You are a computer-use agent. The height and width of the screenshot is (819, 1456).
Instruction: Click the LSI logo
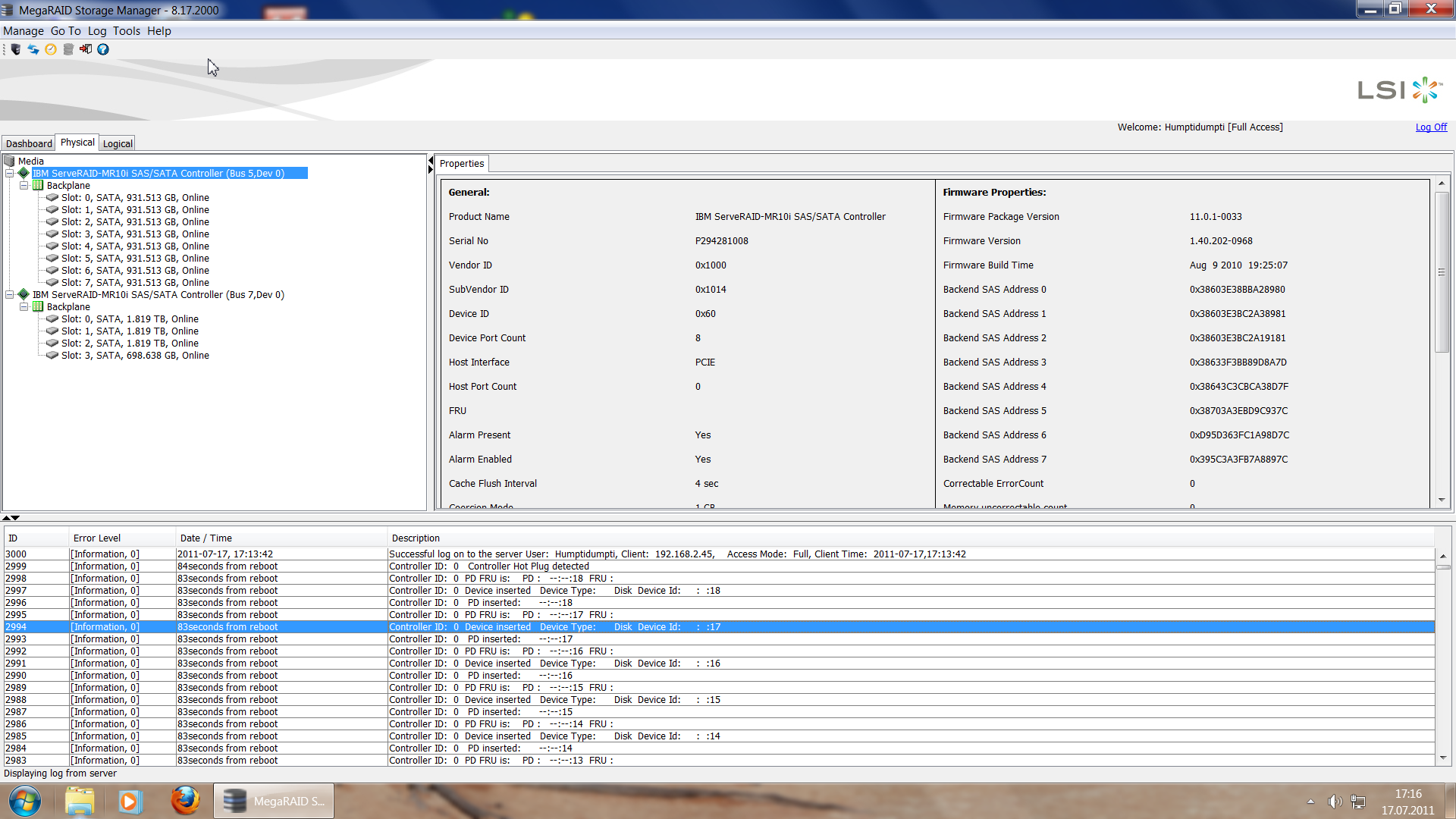(1399, 89)
